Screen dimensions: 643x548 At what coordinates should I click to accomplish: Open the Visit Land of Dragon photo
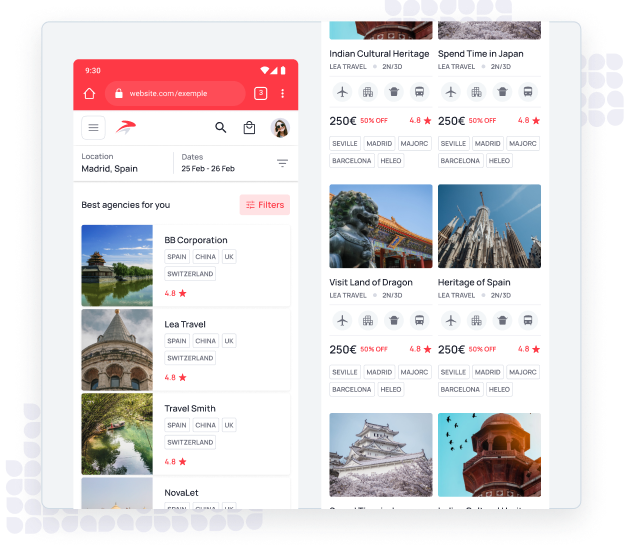(x=381, y=226)
